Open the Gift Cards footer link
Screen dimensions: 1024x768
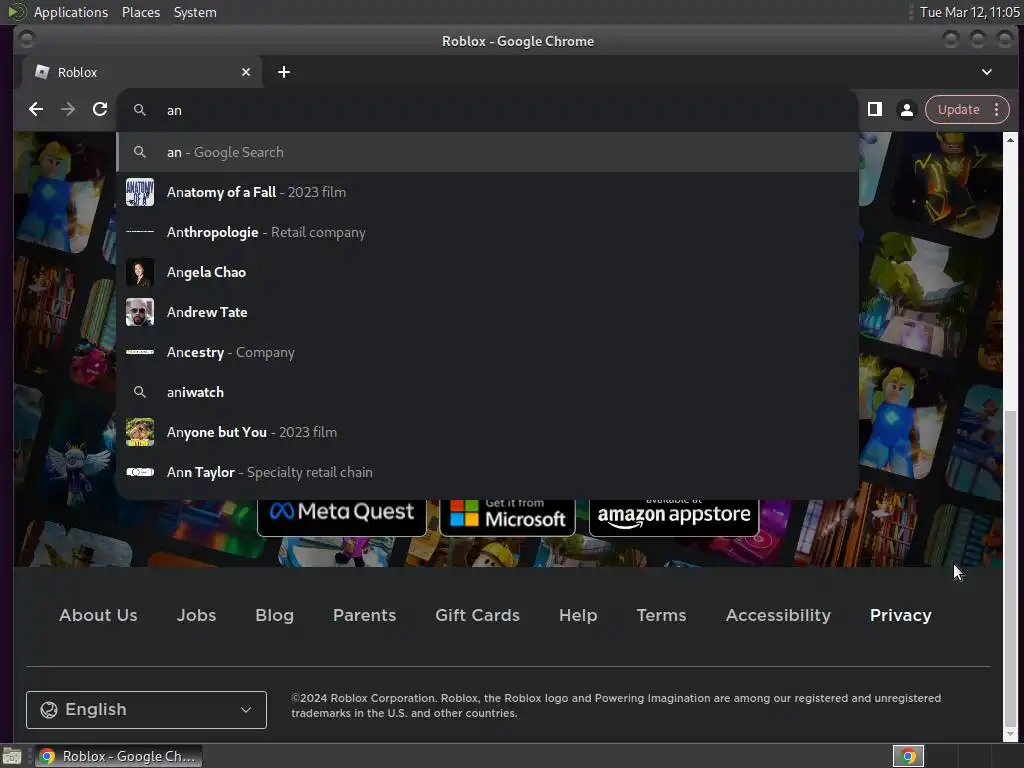(x=477, y=615)
